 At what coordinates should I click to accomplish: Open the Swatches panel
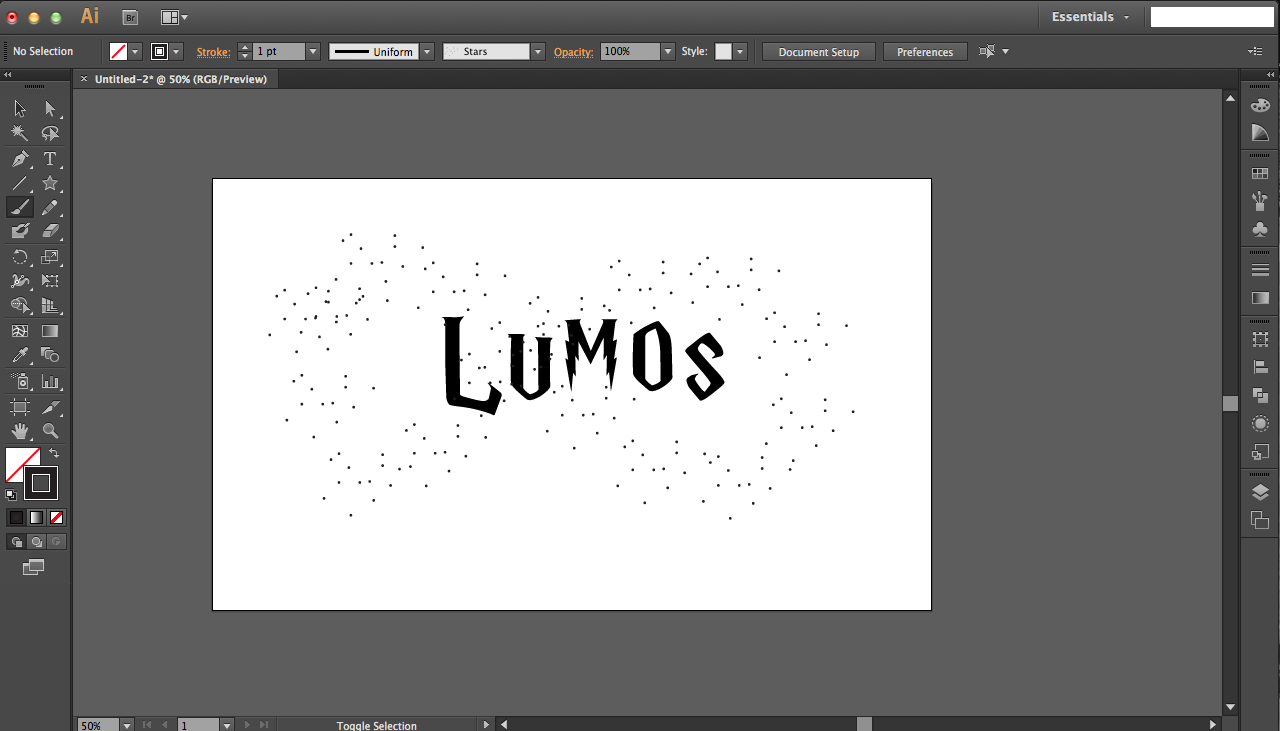point(1260,174)
